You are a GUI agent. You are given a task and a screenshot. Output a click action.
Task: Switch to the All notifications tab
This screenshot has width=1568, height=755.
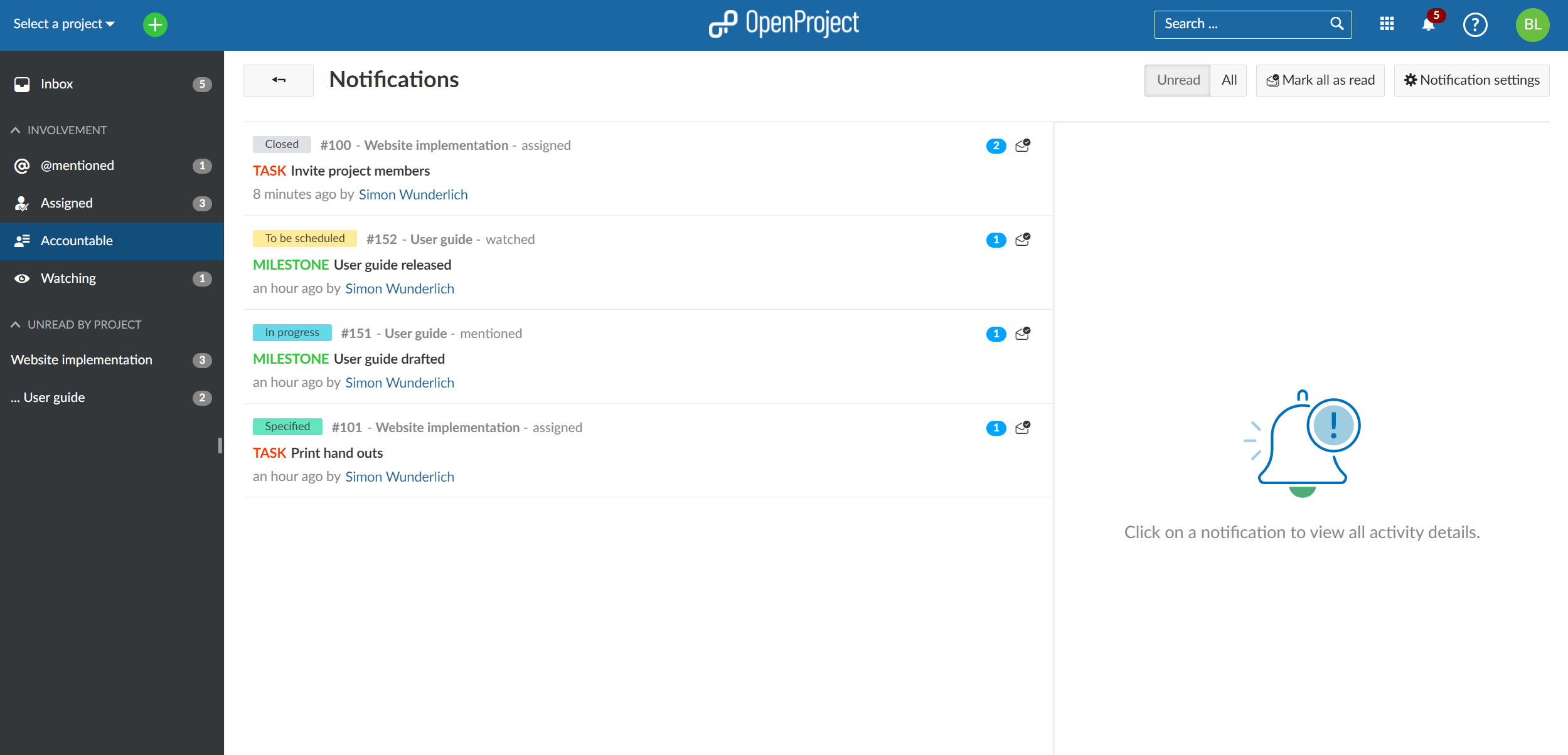tap(1228, 80)
